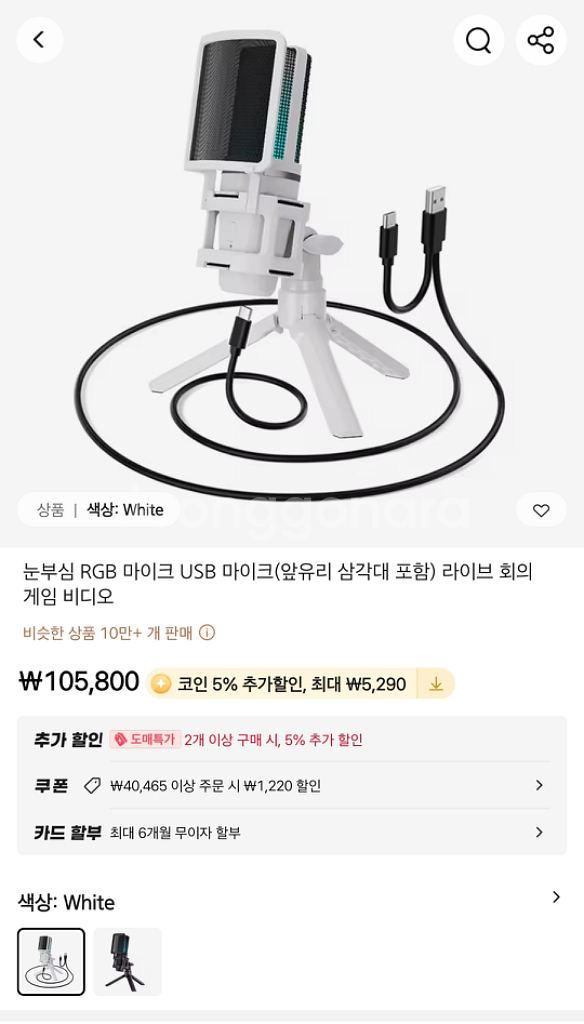Tap the gold coin icon

[x=161, y=684]
